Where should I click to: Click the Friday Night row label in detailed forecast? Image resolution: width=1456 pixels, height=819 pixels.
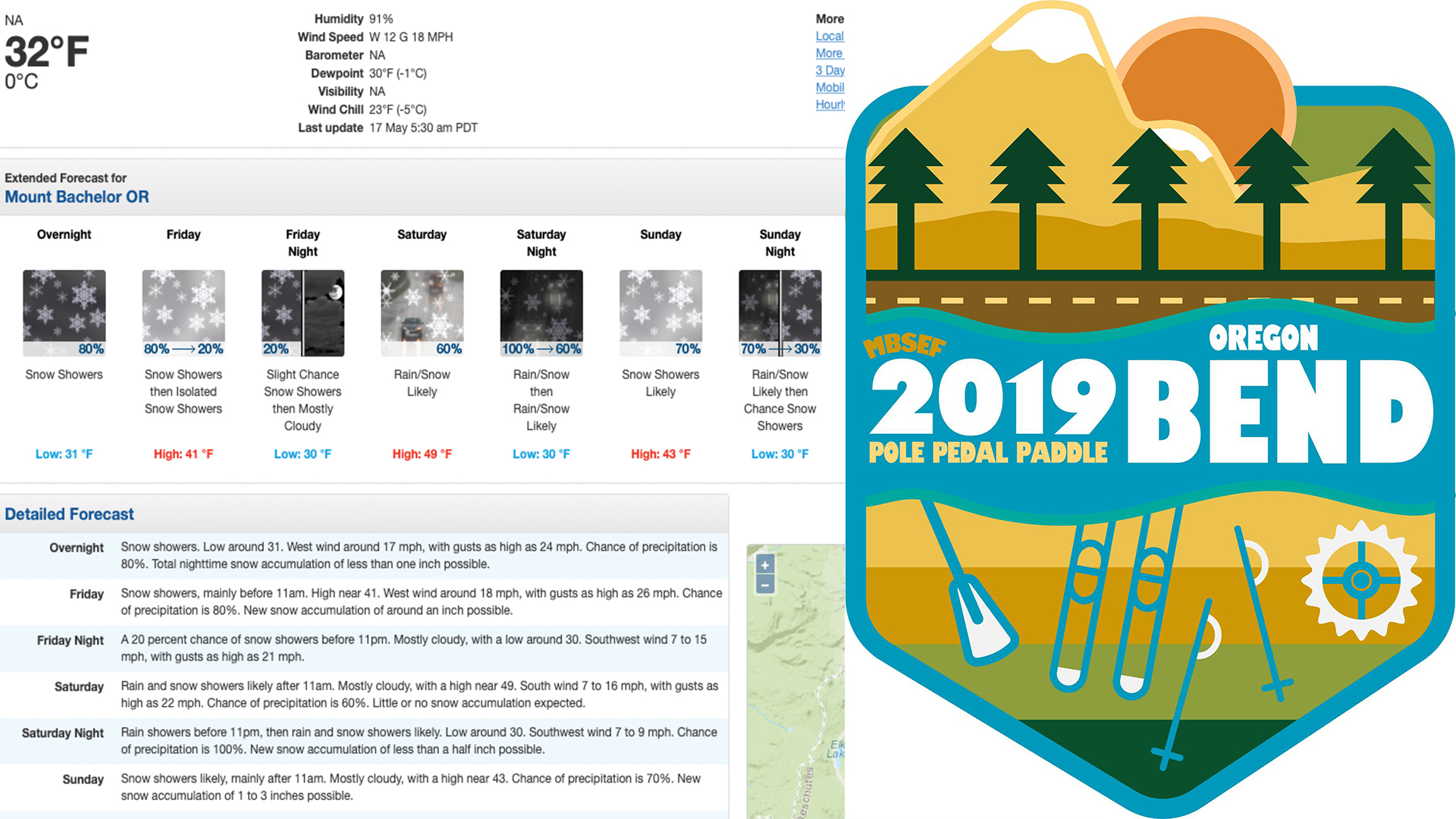pos(71,641)
